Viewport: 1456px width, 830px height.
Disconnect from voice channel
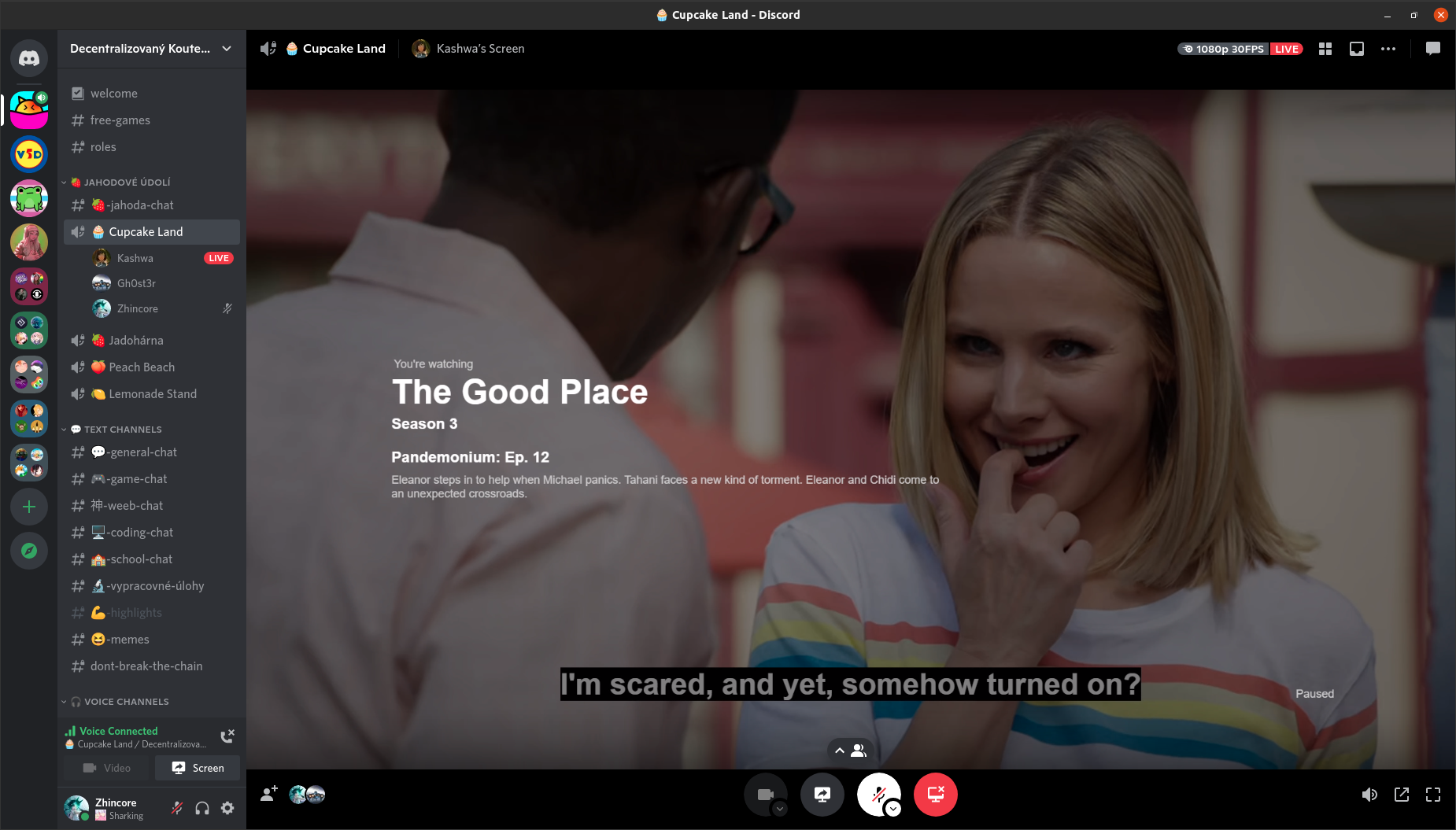pyautogui.click(x=227, y=736)
